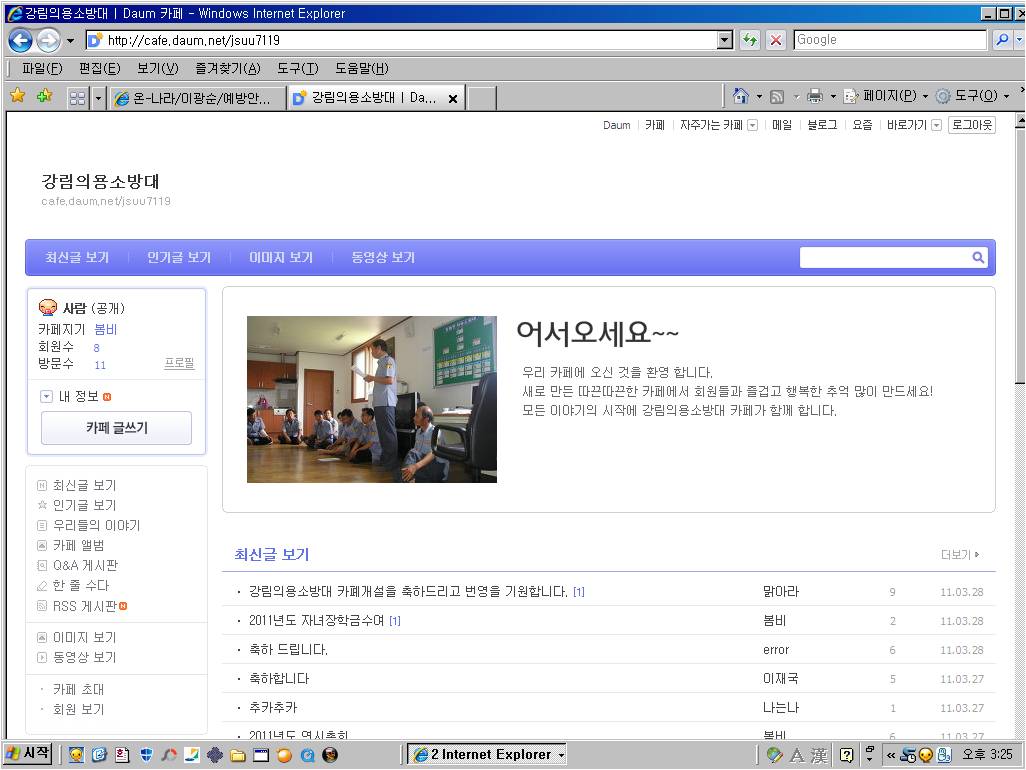Click the Print icon in command bar
Viewport: 1026px width, 770px height.
(814, 96)
